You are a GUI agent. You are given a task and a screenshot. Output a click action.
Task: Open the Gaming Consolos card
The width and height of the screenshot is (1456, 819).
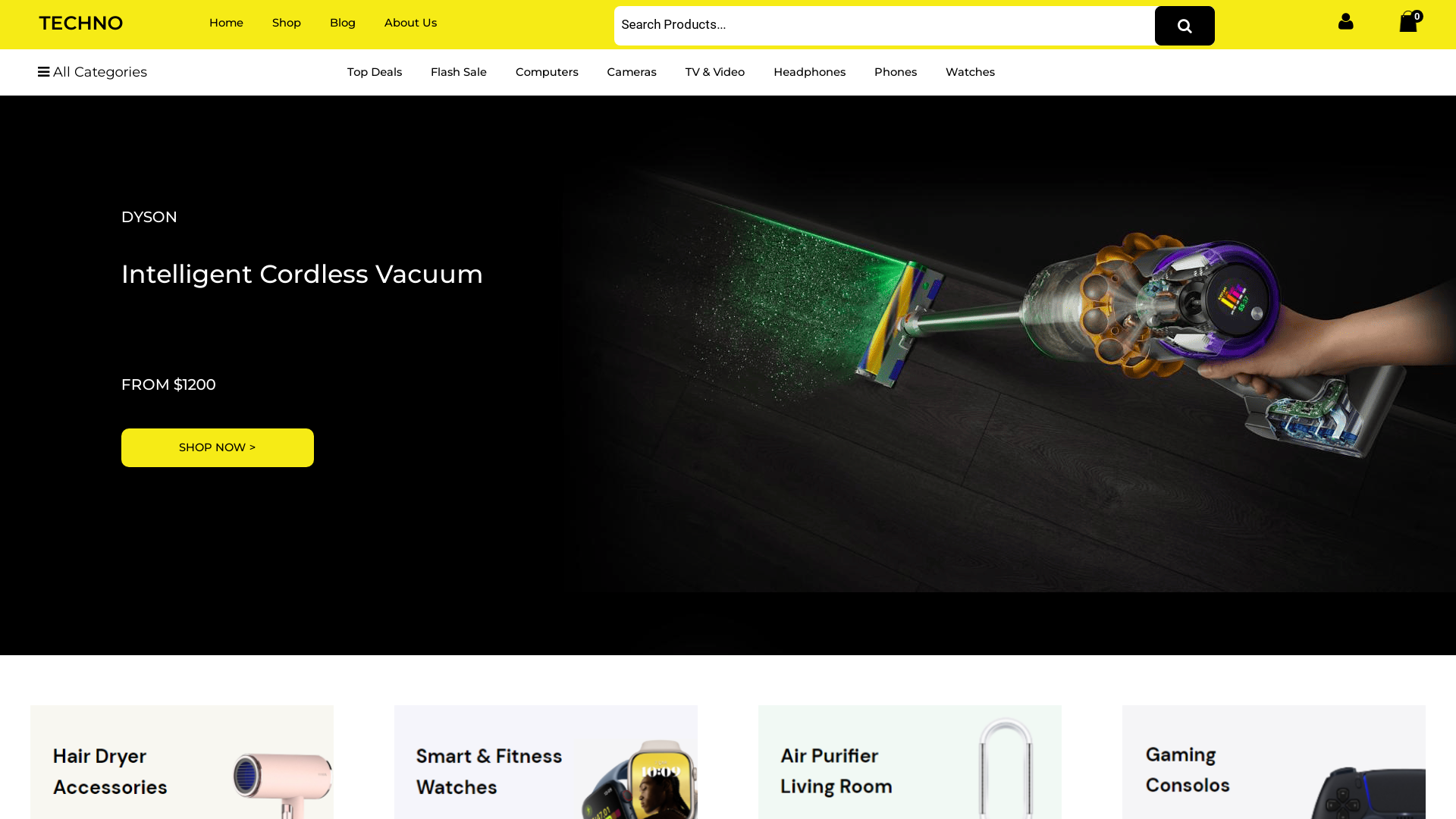(x=1274, y=762)
